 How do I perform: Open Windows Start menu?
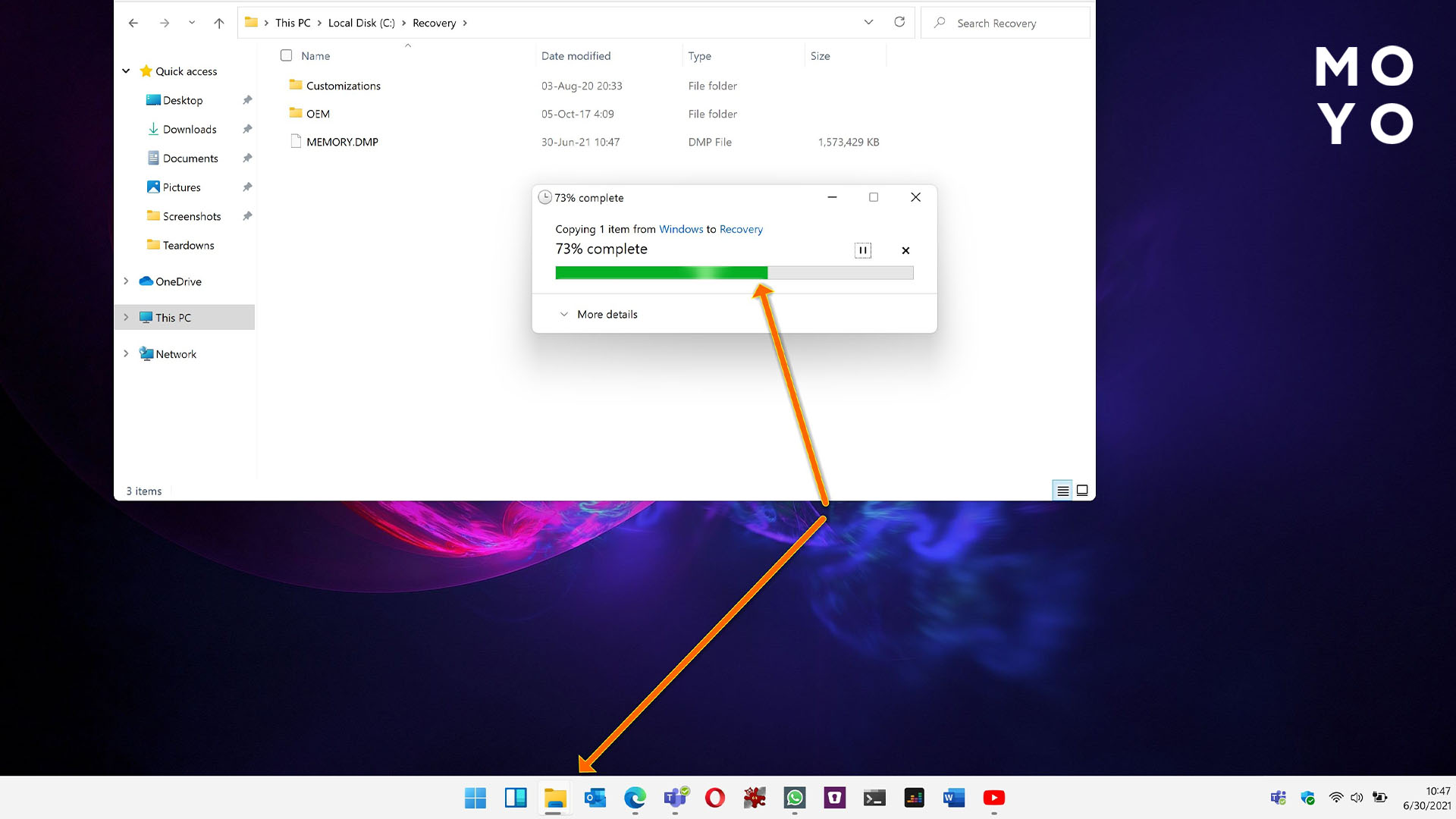[x=475, y=798]
